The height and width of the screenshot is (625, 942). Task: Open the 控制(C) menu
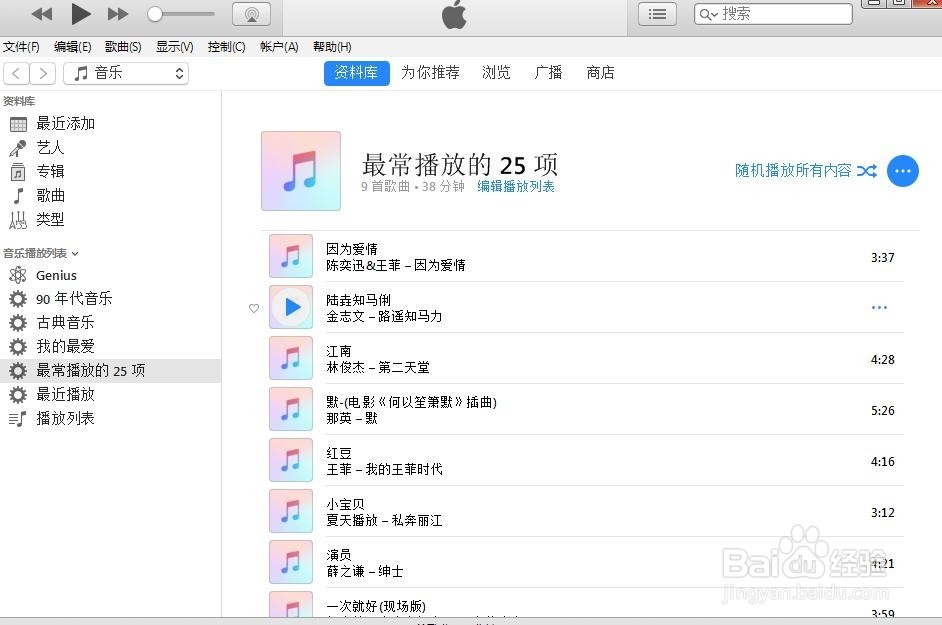[226, 47]
